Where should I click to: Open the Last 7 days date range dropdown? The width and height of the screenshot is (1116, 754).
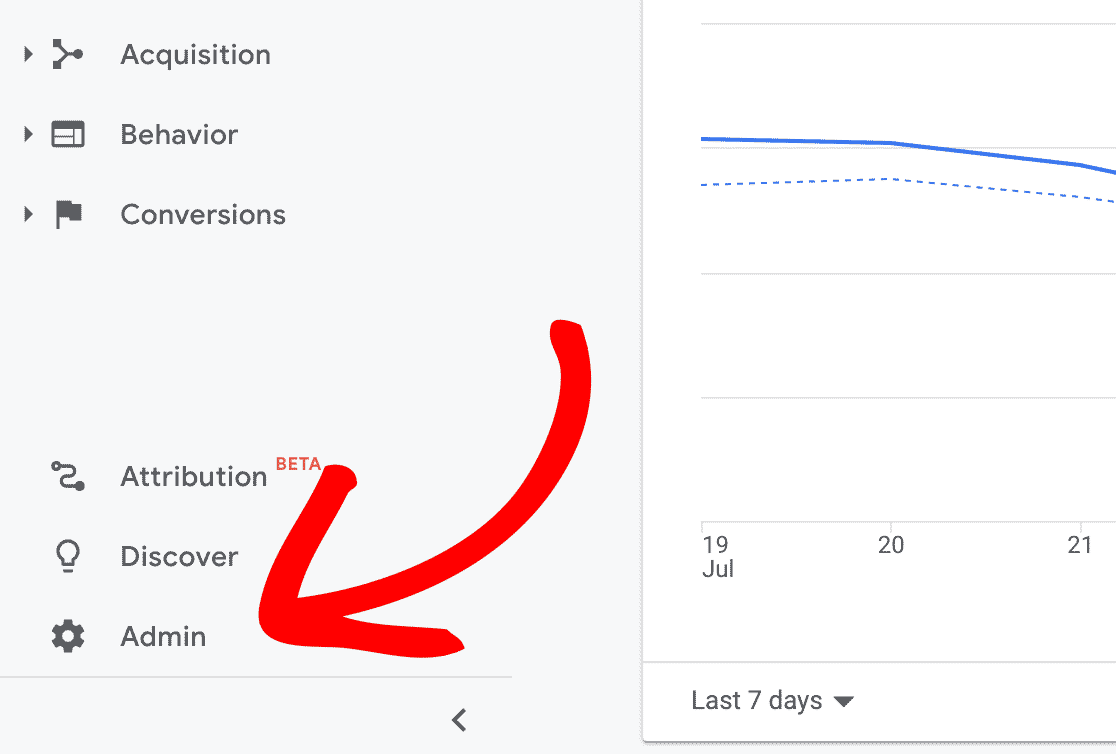click(x=772, y=701)
